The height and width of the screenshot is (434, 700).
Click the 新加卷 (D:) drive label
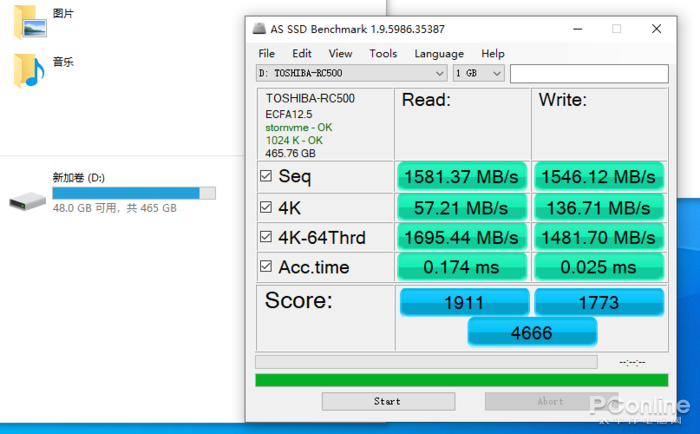click(x=79, y=178)
